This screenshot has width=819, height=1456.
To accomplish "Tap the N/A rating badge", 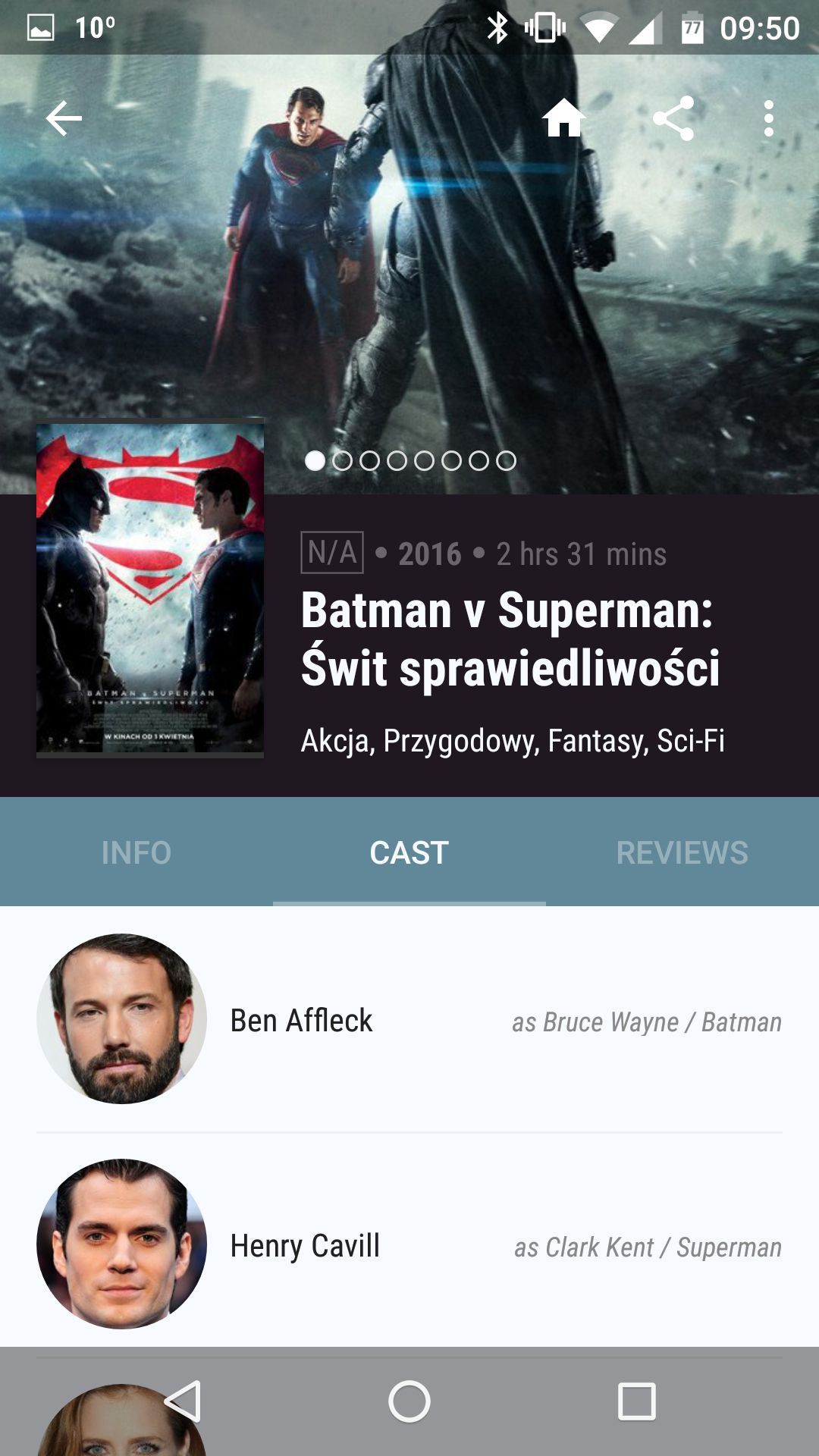I will point(332,553).
